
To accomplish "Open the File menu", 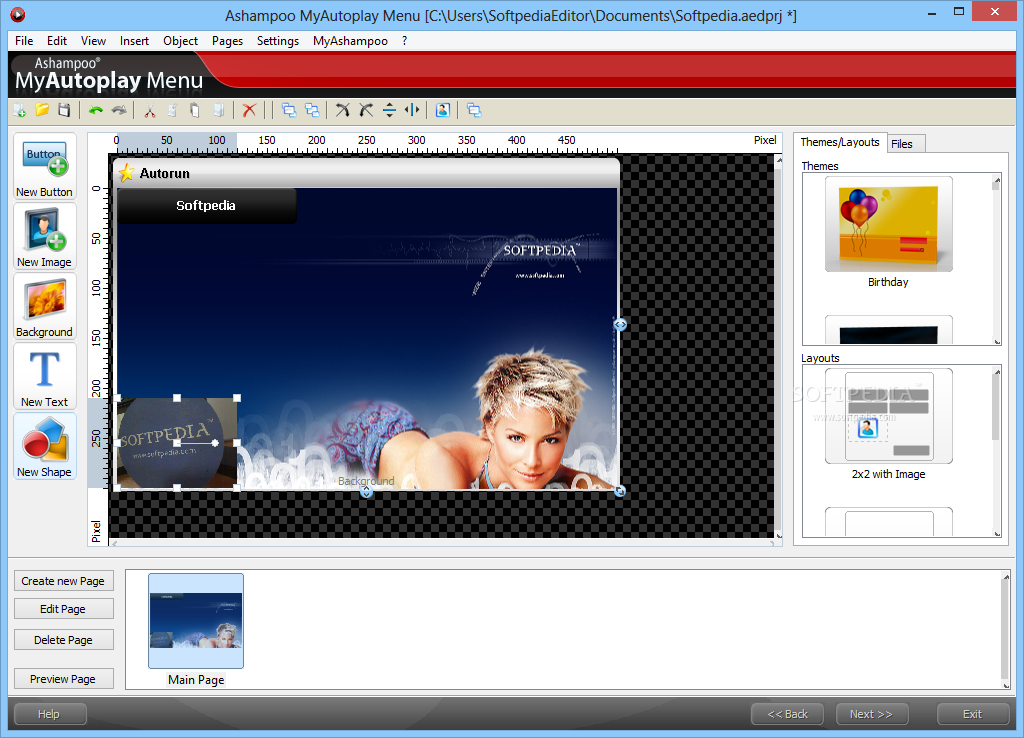I will coord(24,40).
